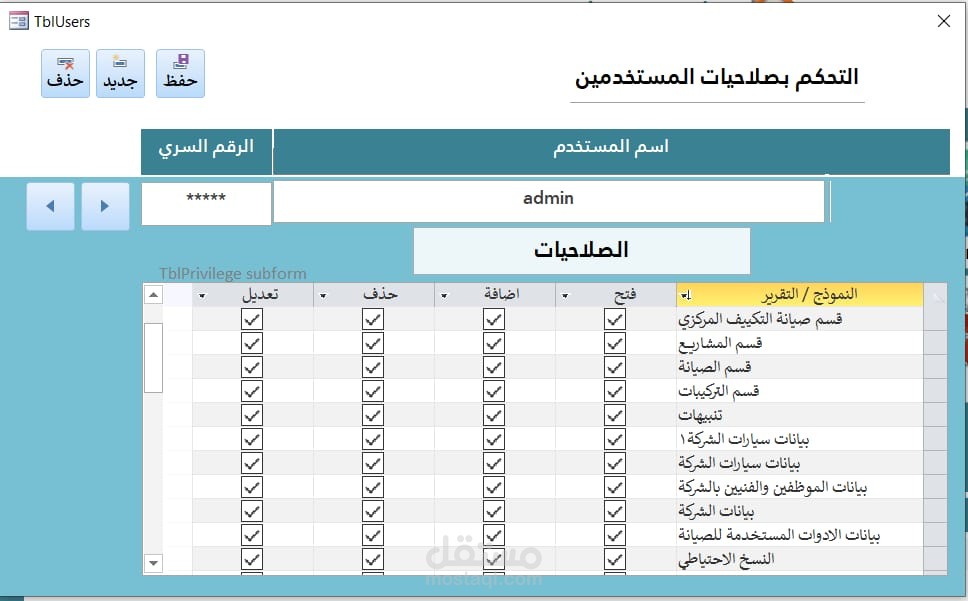This screenshot has height=601, width=968.
Task: Select text بيانات الشركة
Action: [716, 511]
